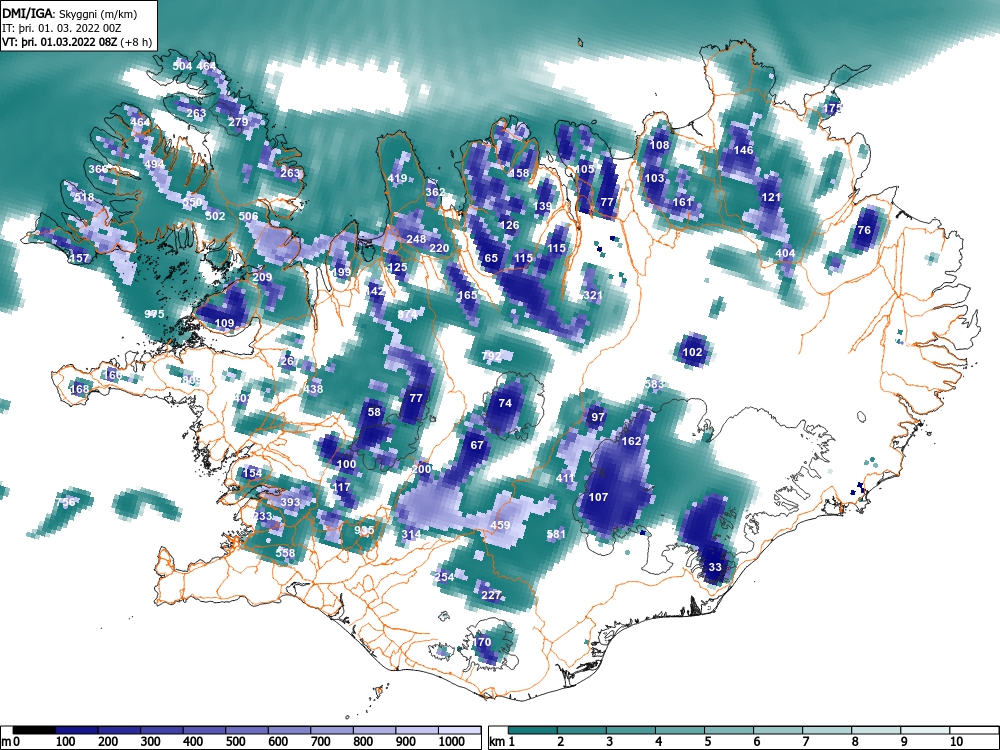Click the 975 visibility value
The width and height of the screenshot is (1000, 750).
[154, 314]
